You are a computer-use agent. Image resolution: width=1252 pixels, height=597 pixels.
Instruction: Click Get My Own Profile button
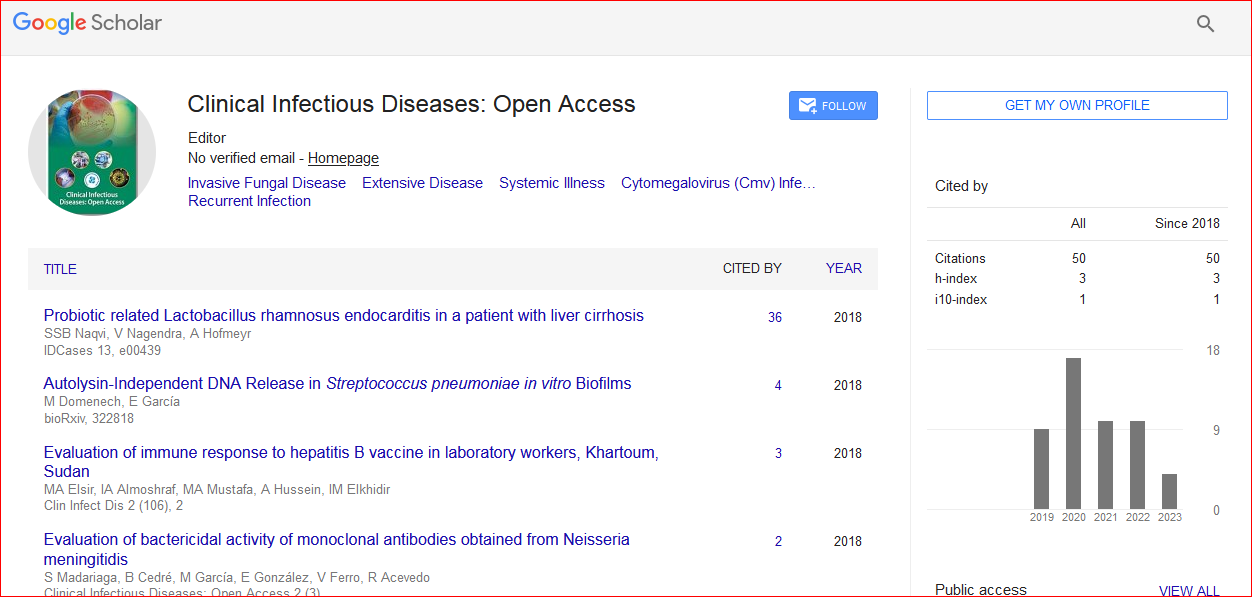click(1076, 105)
